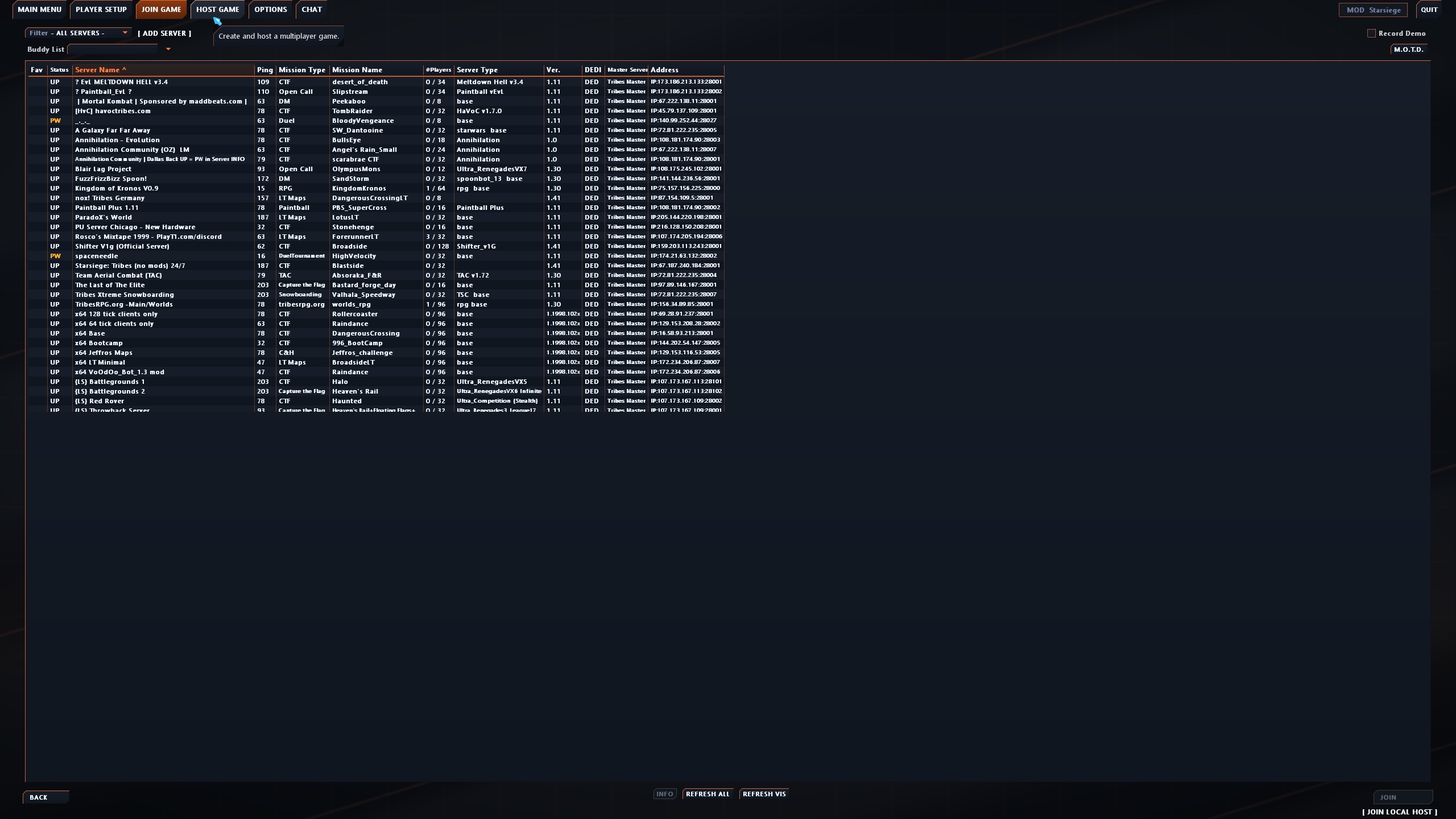Click the MOD Starsiege button
Image resolution: width=1456 pixels, height=819 pixels.
[1372, 10]
